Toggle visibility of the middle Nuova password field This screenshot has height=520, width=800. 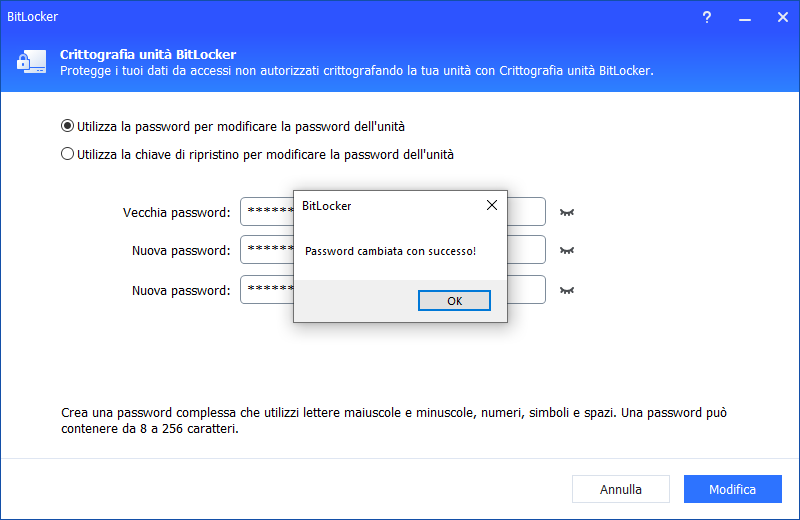tap(568, 250)
